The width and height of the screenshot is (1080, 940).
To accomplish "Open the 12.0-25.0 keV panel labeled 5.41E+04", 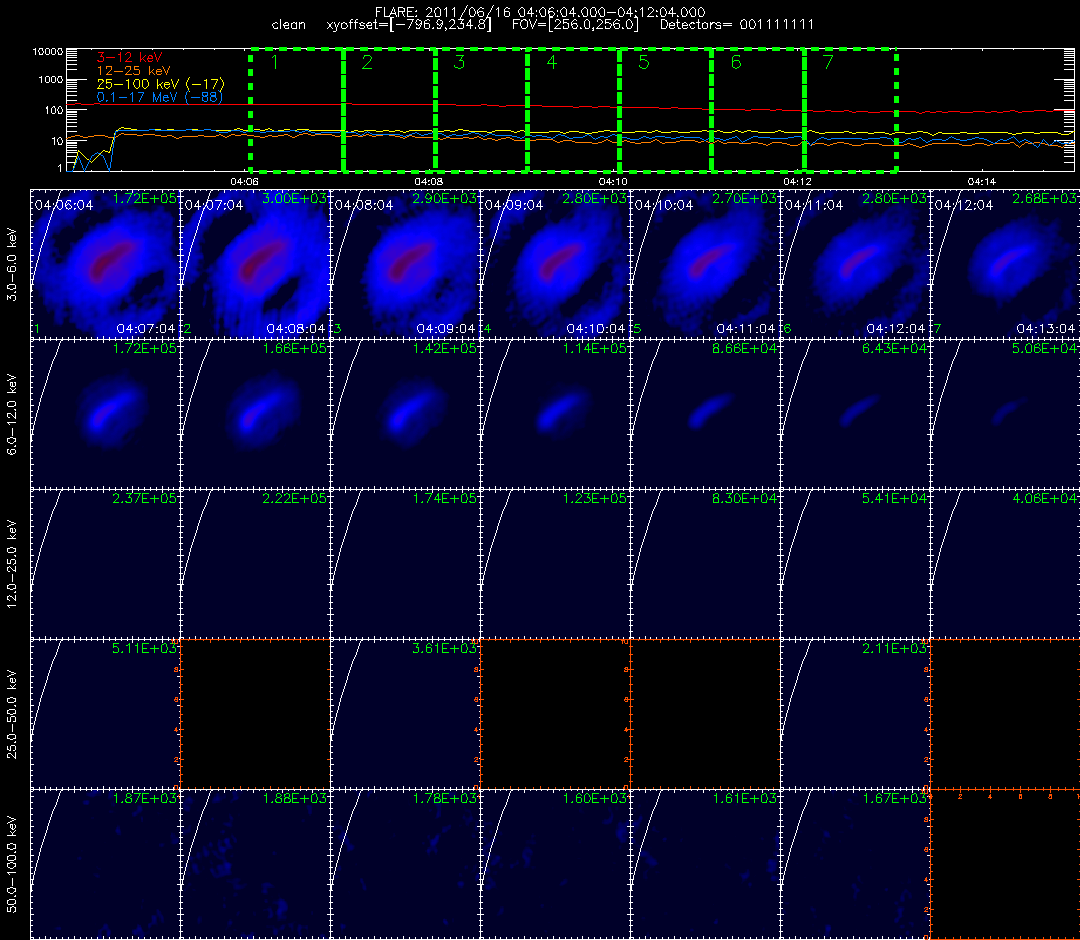I will 855,564.
